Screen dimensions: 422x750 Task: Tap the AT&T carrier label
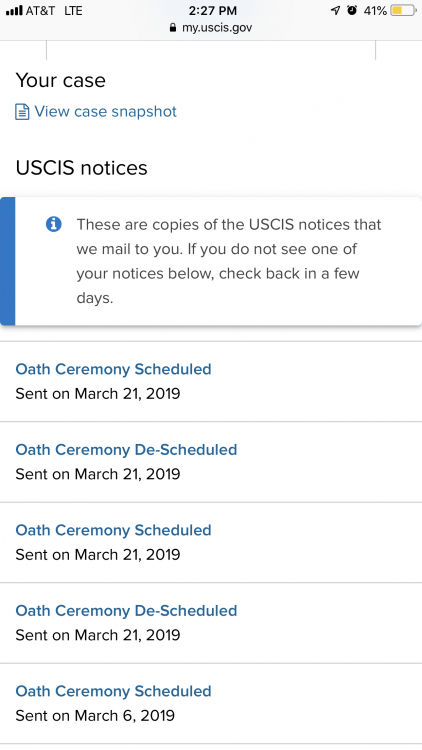point(40,11)
